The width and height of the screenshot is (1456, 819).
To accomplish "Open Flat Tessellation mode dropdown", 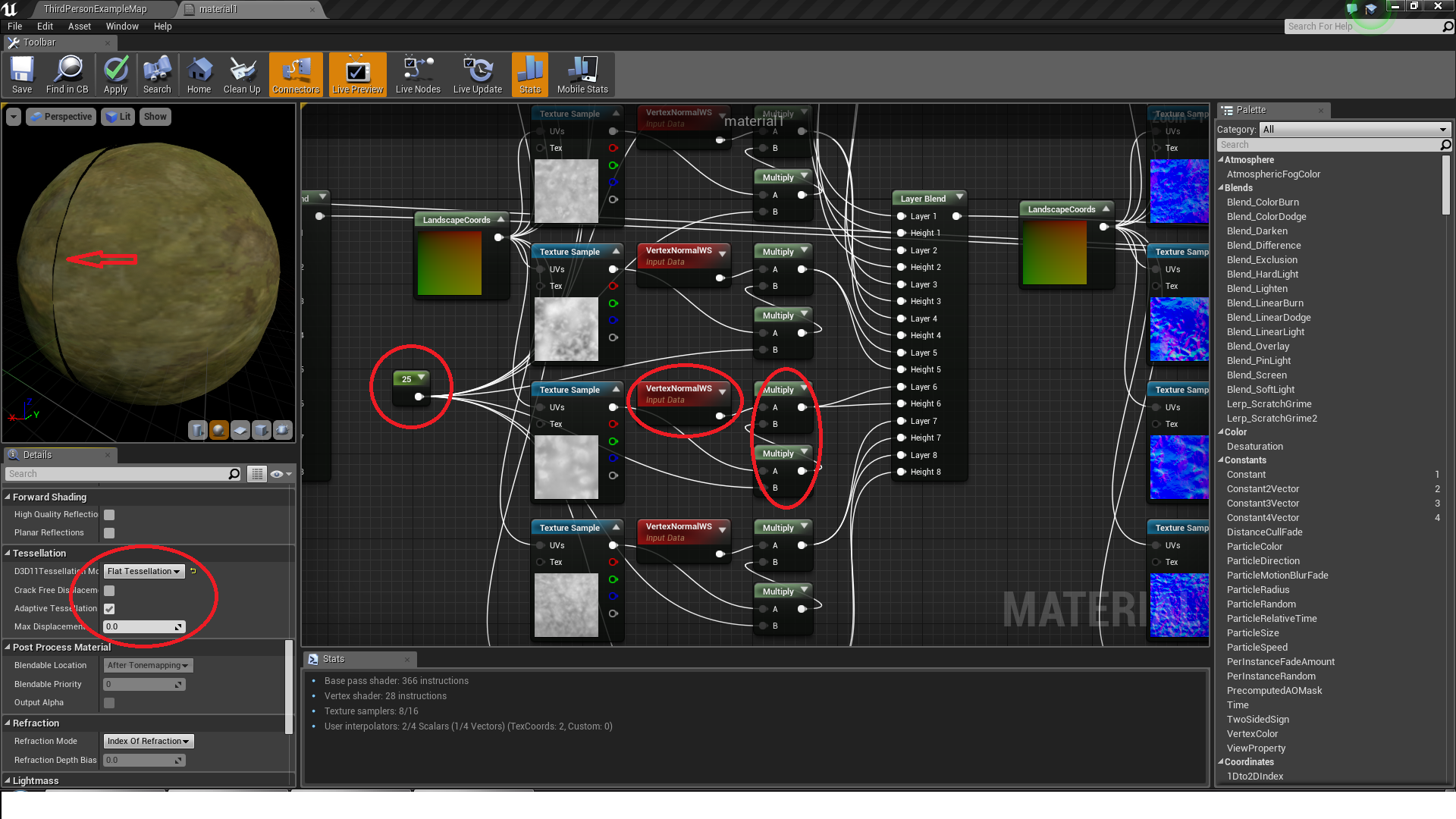I will pyautogui.click(x=144, y=572).
